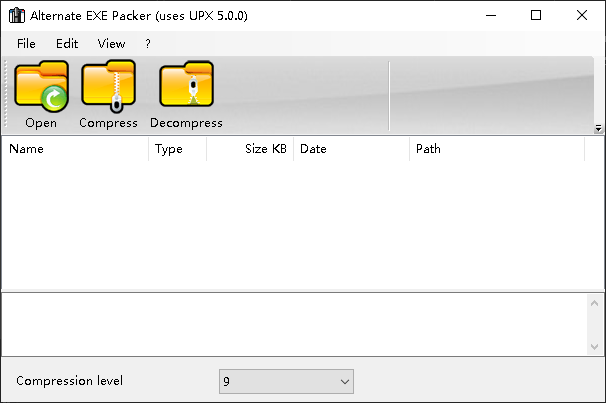
Task: Open the Compression level dropdown
Action: point(286,381)
